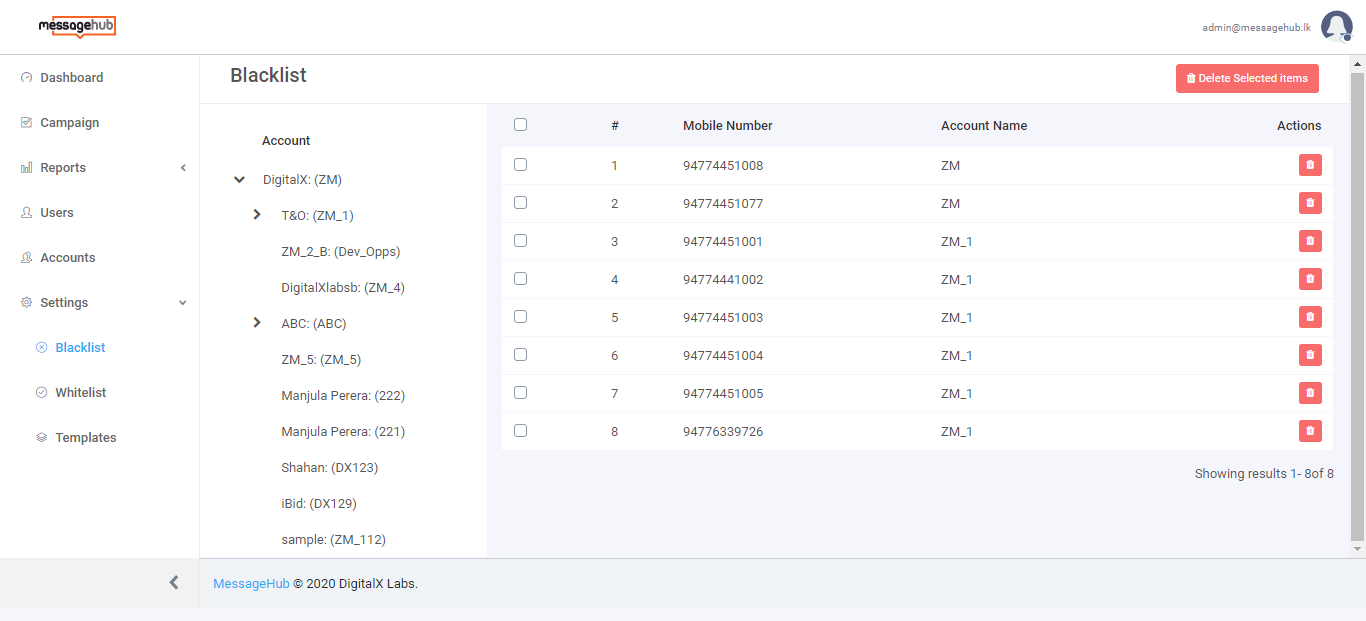1366x621 pixels.
Task: Open the MessageHub footer link
Action: click(x=251, y=584)
